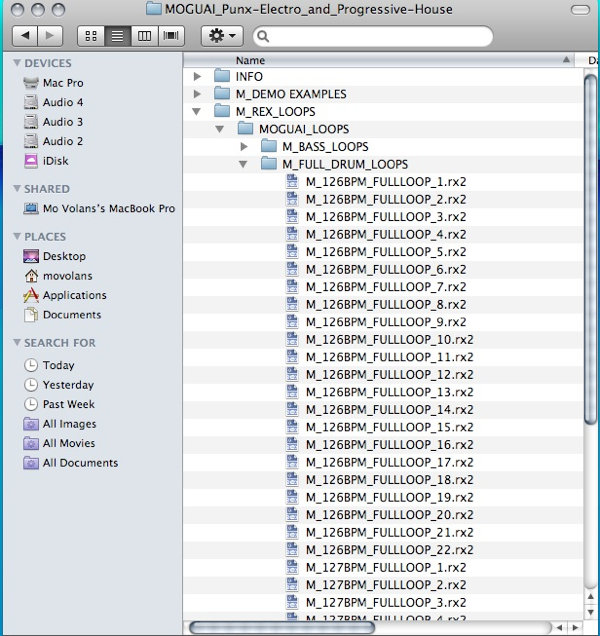Select the M_BASS_LOOPS folder icon
Viewport: 600px width, 636px height.
pos(269,146)
